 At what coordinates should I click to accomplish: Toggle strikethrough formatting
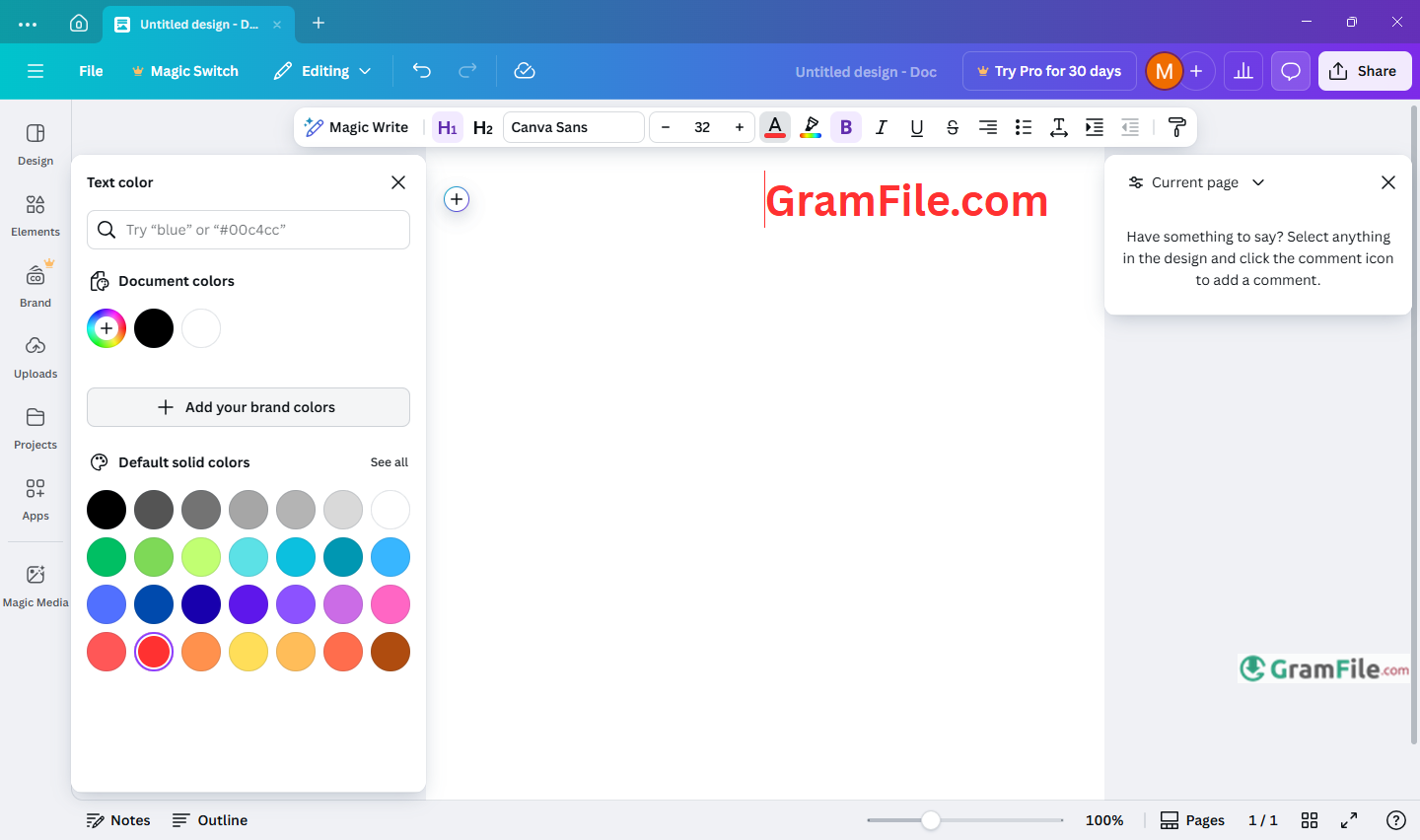[953, 127]
